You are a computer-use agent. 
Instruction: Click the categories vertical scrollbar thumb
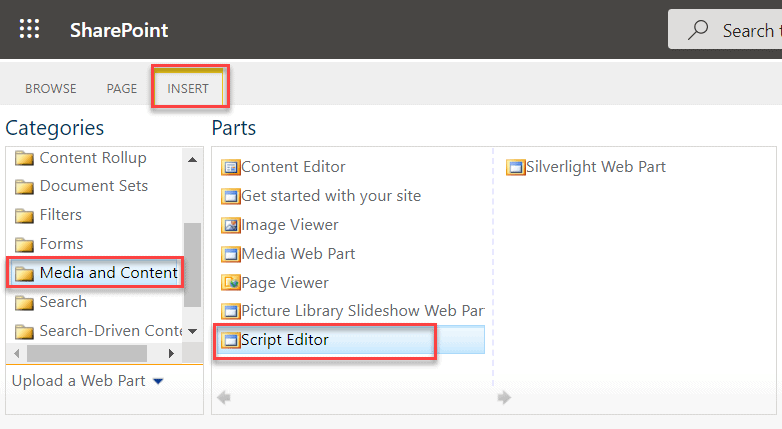click(x=193, y=265)
